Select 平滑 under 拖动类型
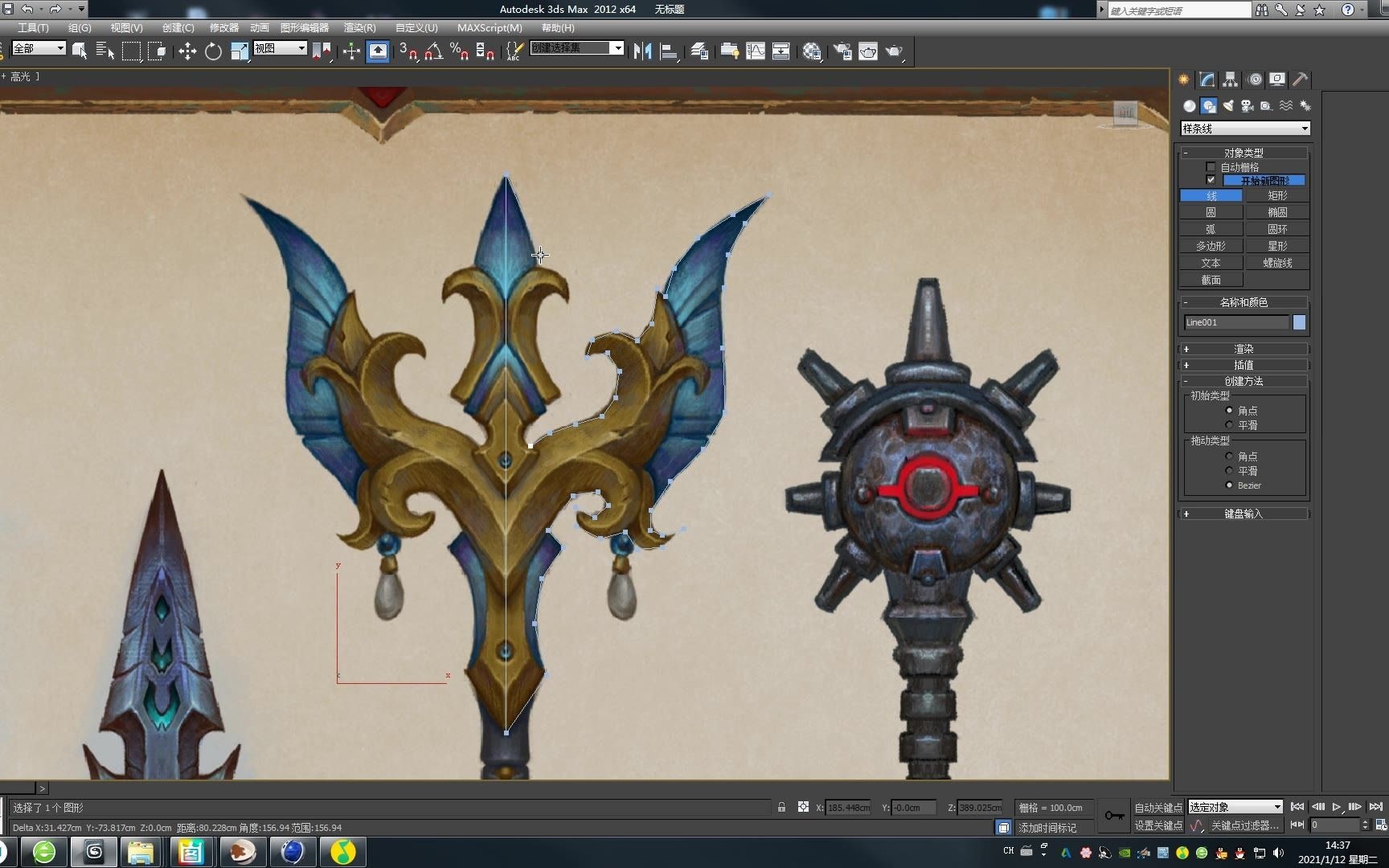The image size is (1389, 868). coord(1229,471)
